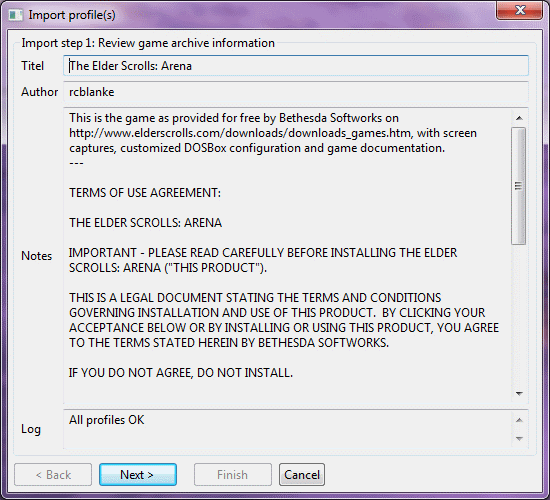Click the Next > button
This screenshot has height=500, width=550.
138,474
